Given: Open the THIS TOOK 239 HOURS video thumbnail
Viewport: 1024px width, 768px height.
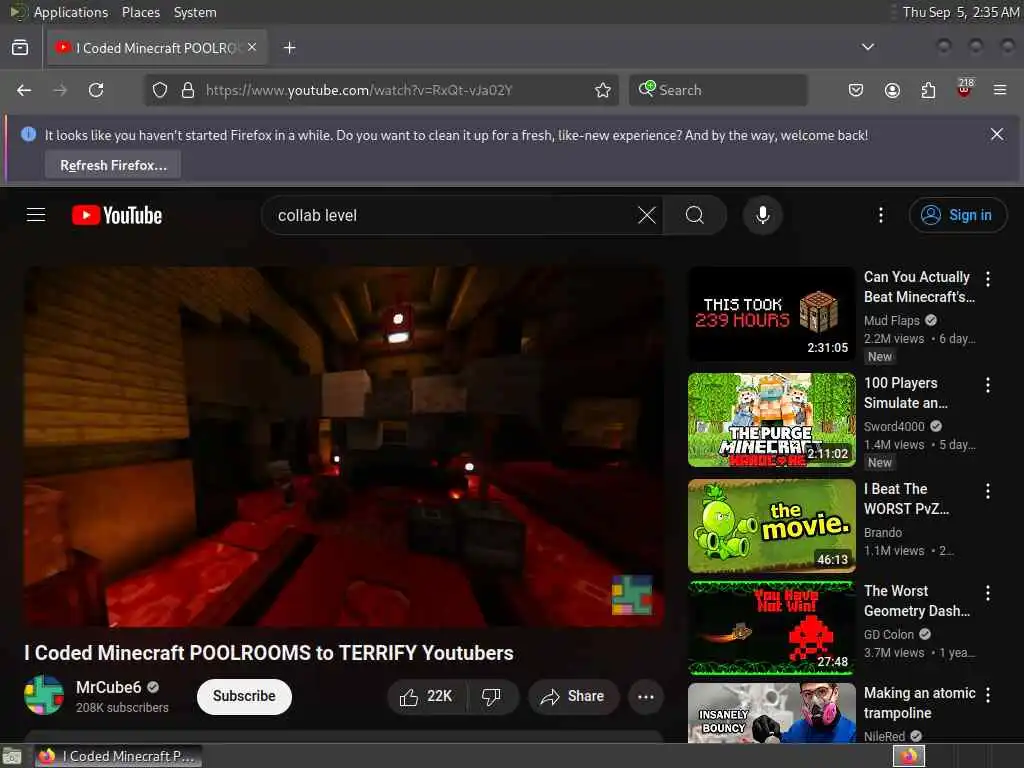Looking at the screenshot, I should 771,313.
